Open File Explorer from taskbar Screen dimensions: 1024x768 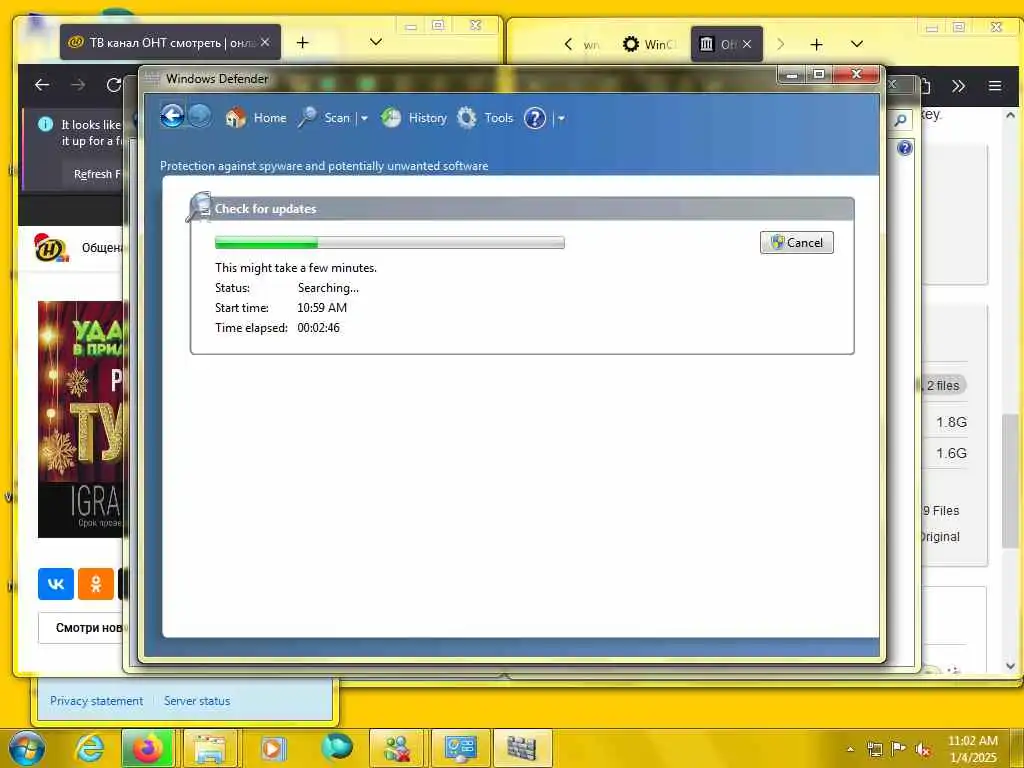pos(210,748)
